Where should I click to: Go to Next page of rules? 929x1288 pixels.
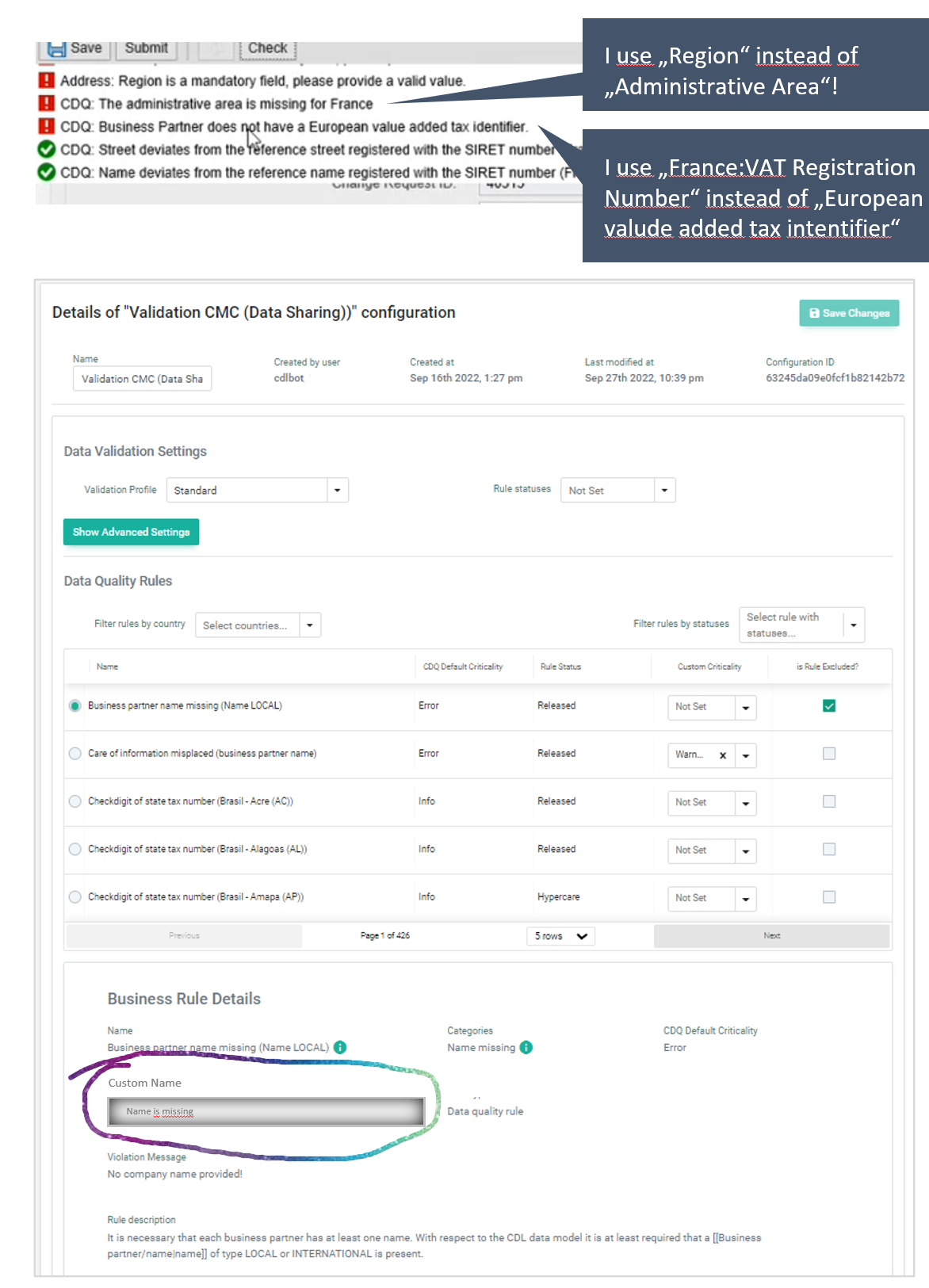(771, 936)
